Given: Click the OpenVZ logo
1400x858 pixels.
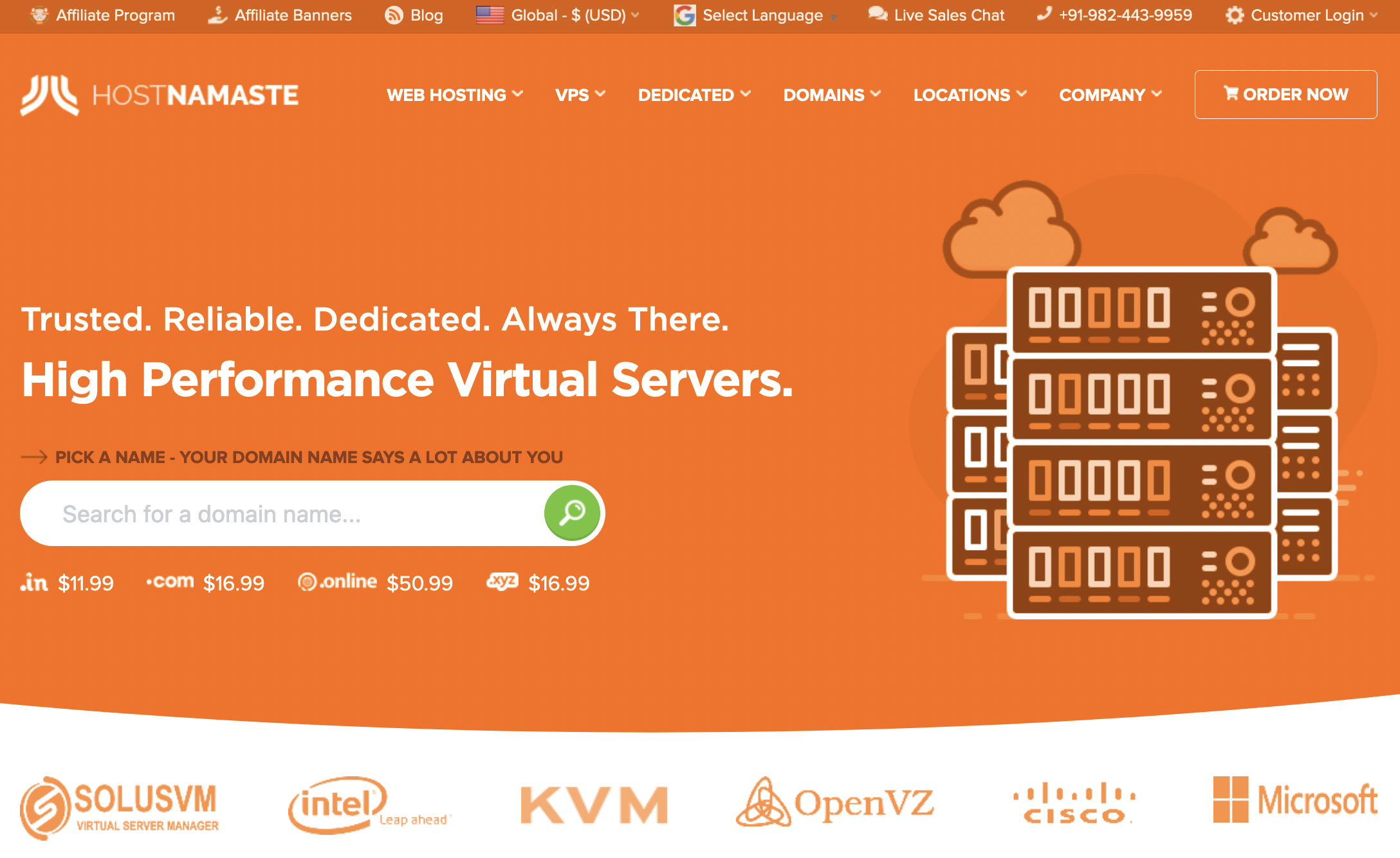Looking at the screenshot, I should [x=835, y=802].
